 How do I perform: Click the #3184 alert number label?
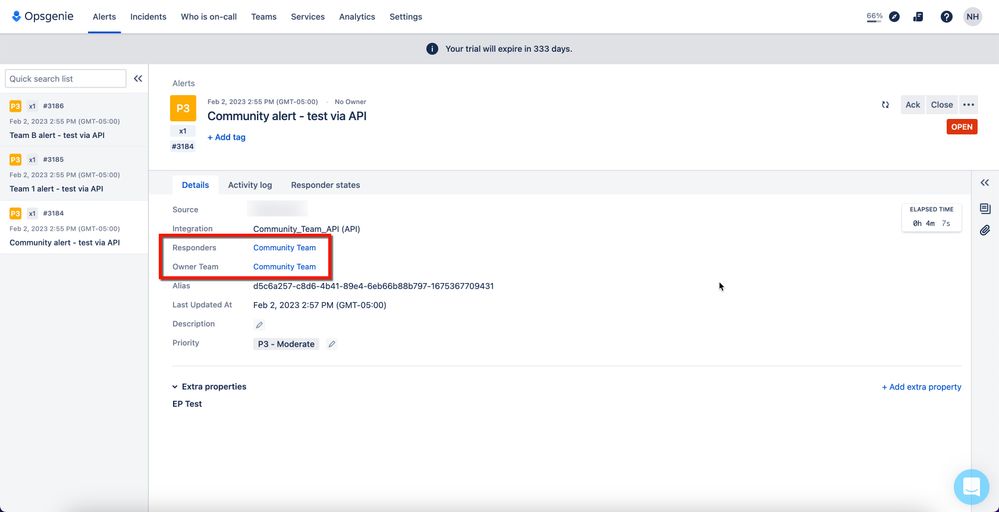(183, 146)
